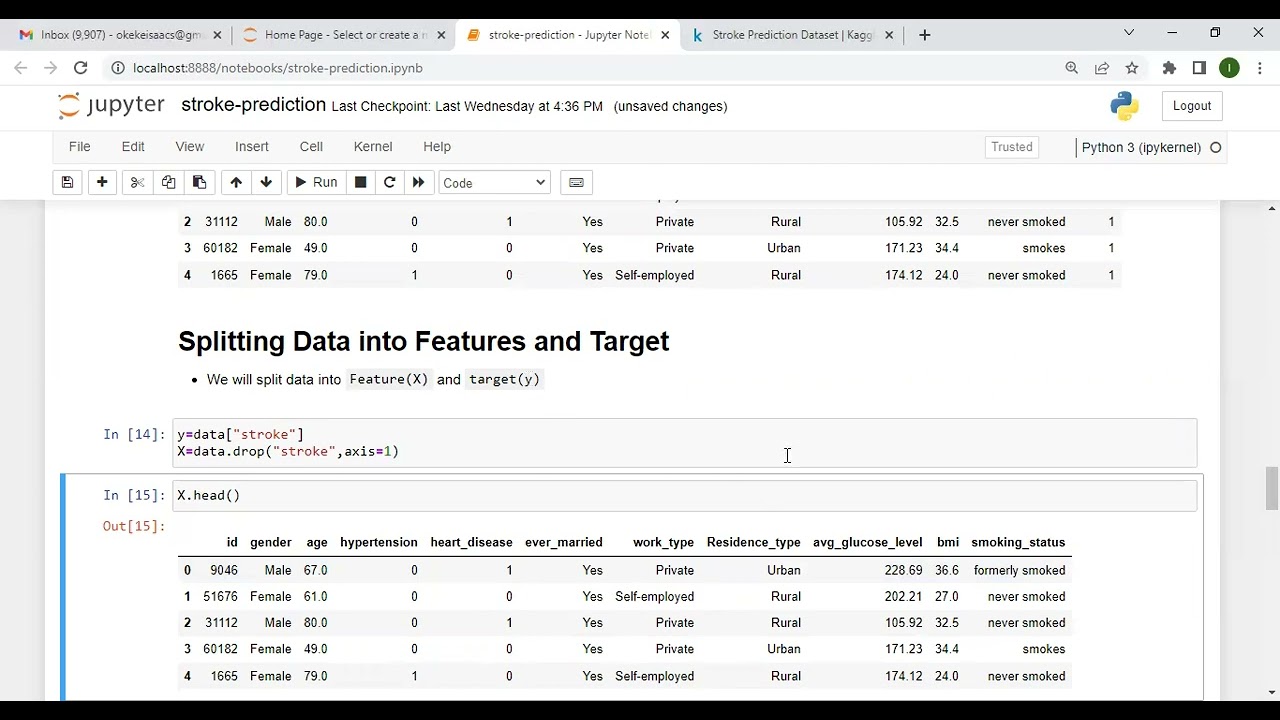
Task: Move selected cell up arrow
Action: pos(236,182)
